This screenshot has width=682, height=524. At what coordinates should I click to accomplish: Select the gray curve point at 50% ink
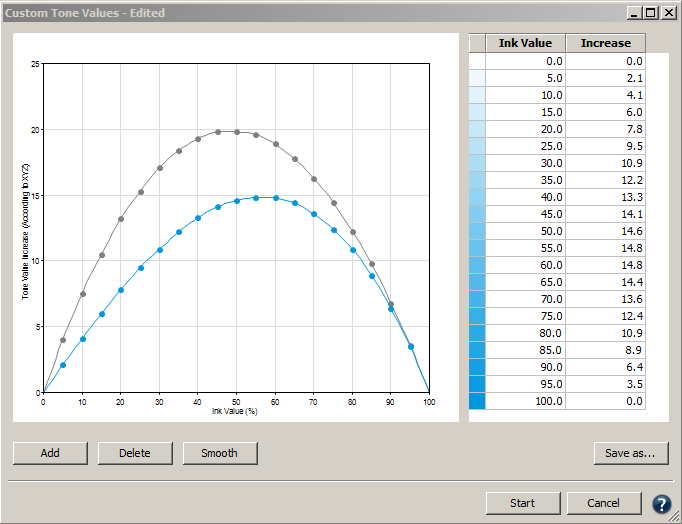[237, 132]
